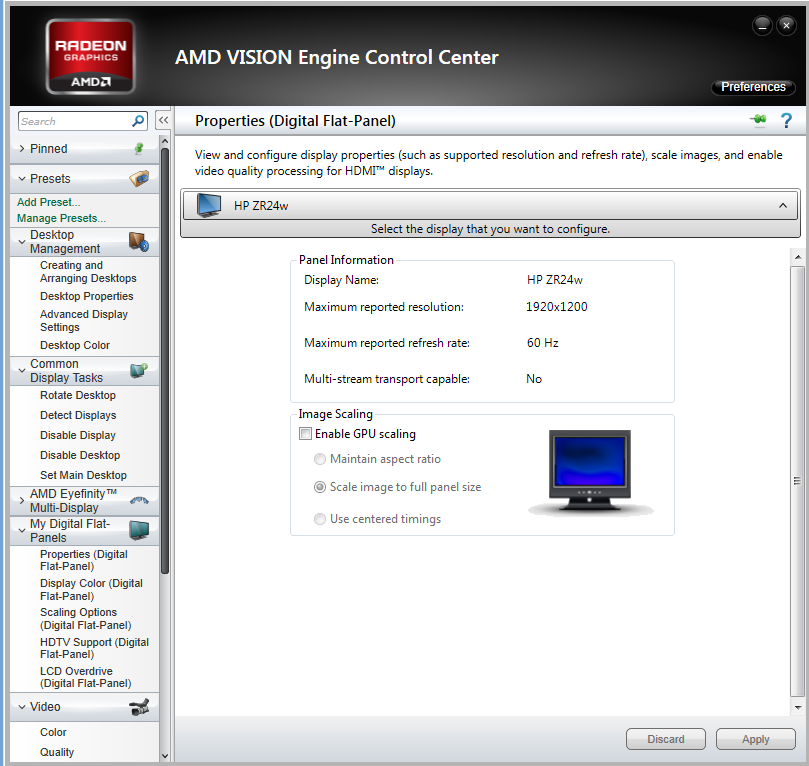Click main panel scroll up arrow

pos(798,256)
